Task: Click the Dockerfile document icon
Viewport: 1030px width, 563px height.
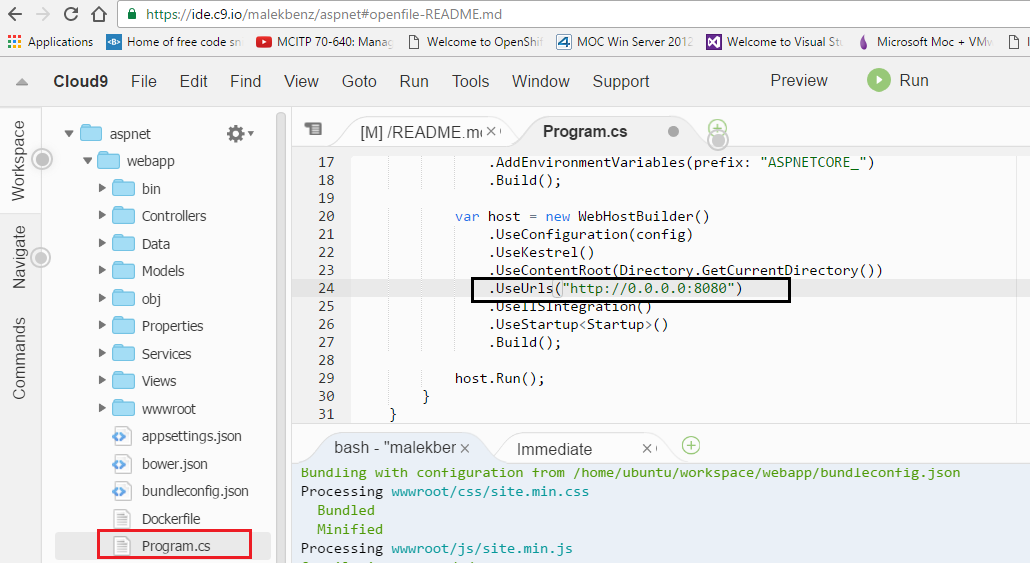Action: [122, 518]
